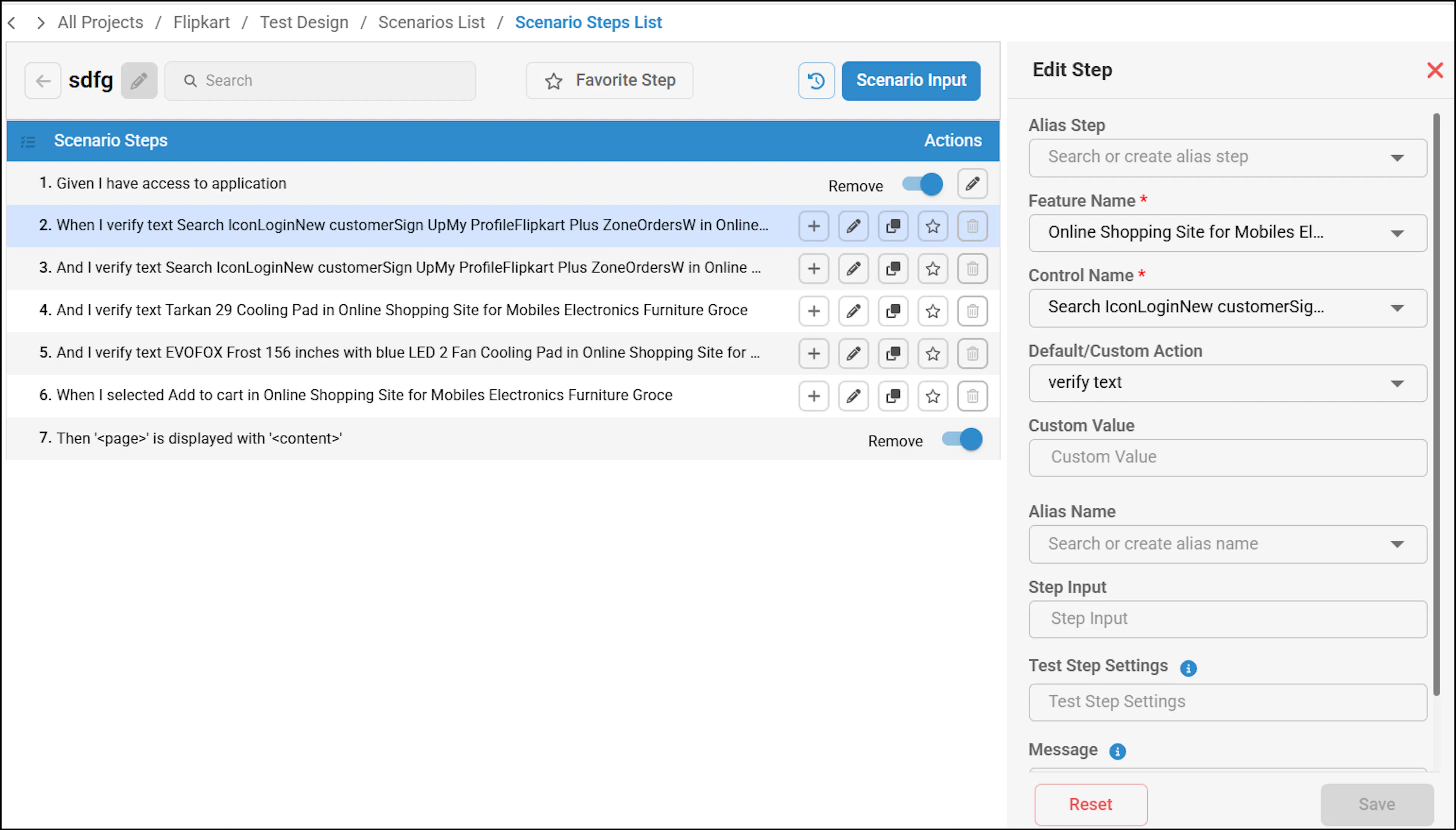Go to Scenarios List breadcrumb
This screenshot has width=1456, height=830.
[431, 22]
